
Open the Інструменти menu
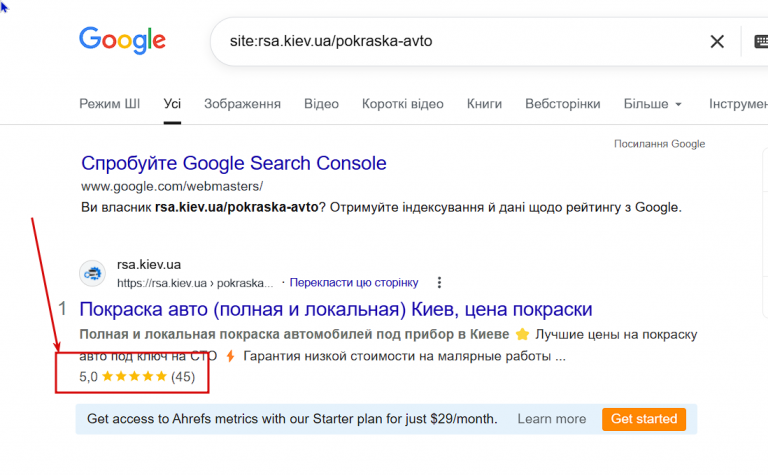[x=738, y=104]
